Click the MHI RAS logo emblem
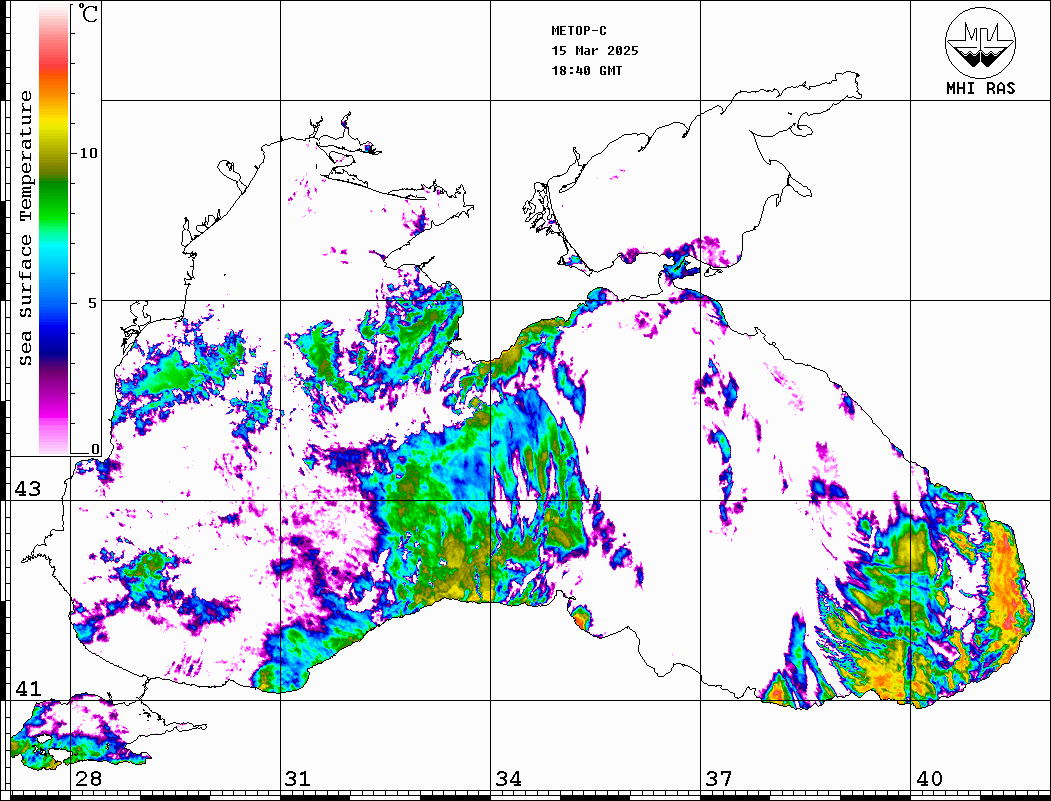Image resolution: width=1051 pixels, height=801 pixels. coord(981,42)
